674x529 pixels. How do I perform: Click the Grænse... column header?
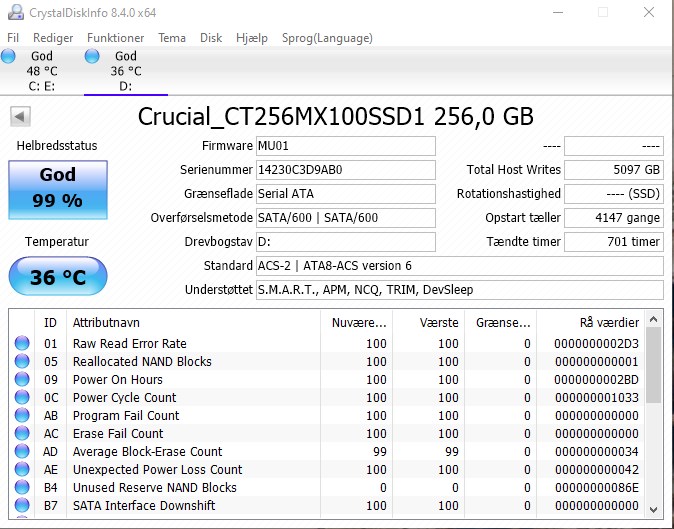point(500,323)
